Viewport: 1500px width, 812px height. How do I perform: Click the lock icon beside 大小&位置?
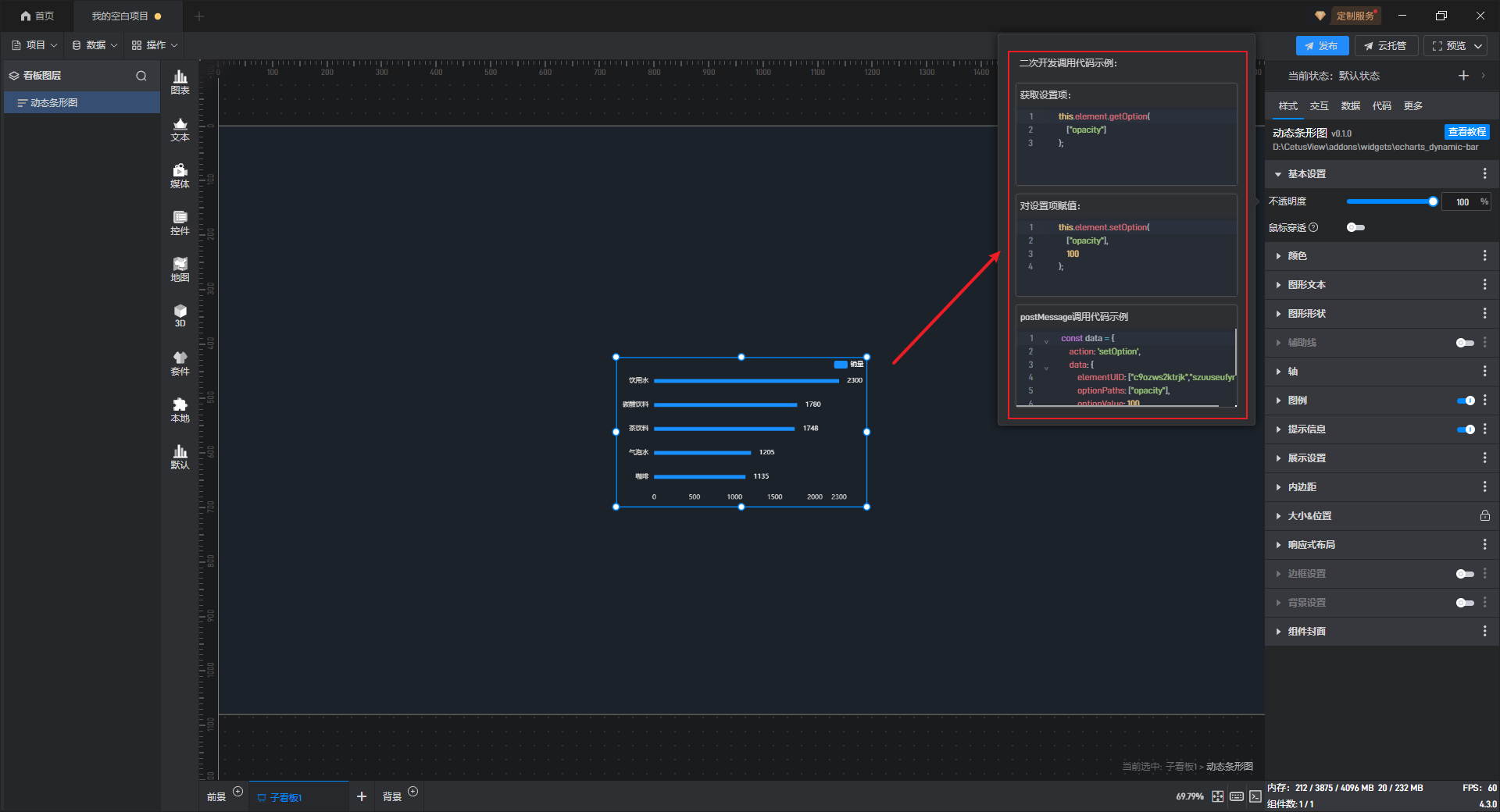point(1484,516)
